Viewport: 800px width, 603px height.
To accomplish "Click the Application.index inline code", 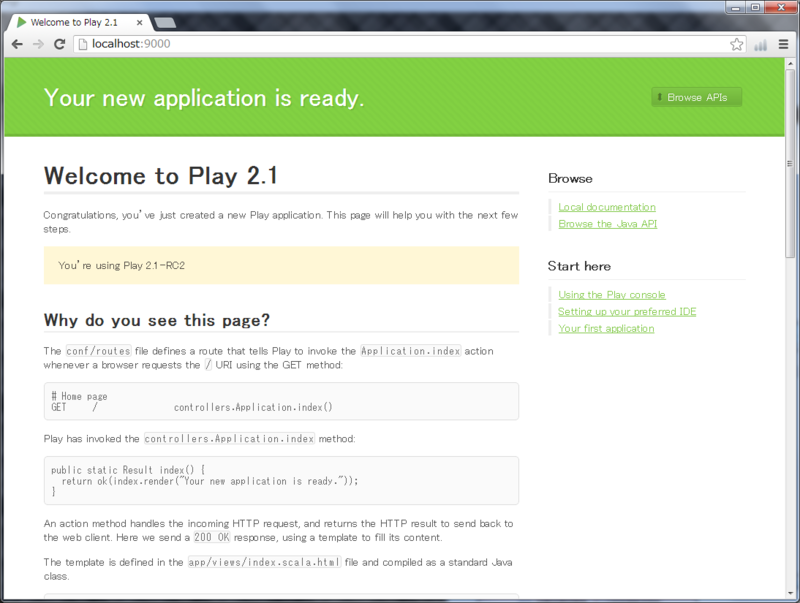I will tap(411, 351).
